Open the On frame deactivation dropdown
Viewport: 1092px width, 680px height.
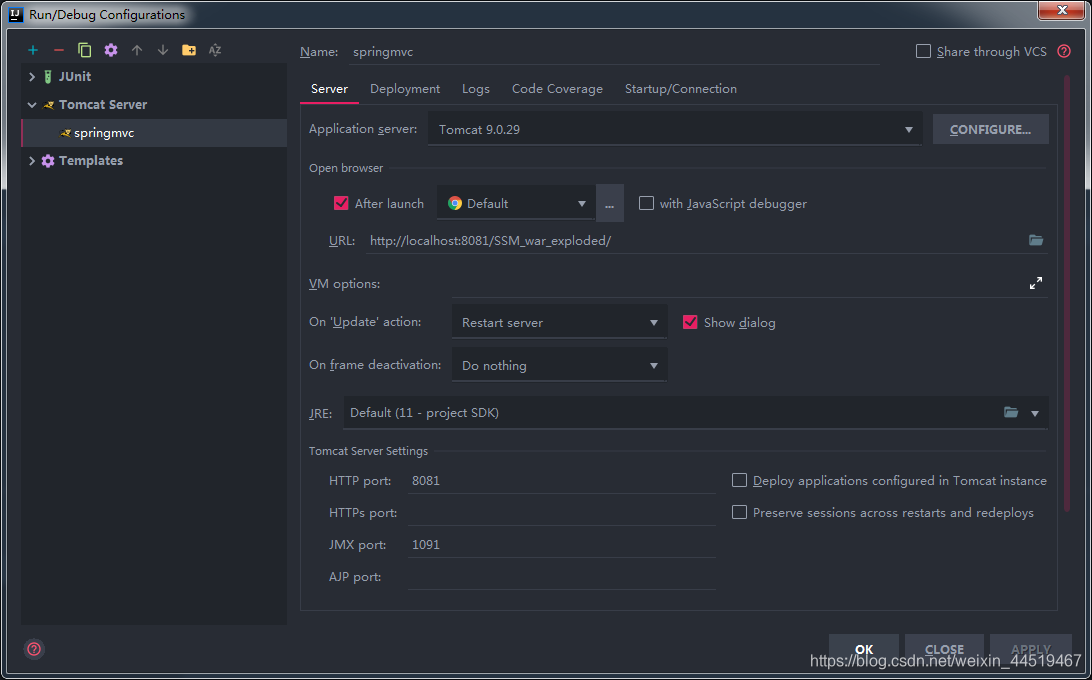559,365
